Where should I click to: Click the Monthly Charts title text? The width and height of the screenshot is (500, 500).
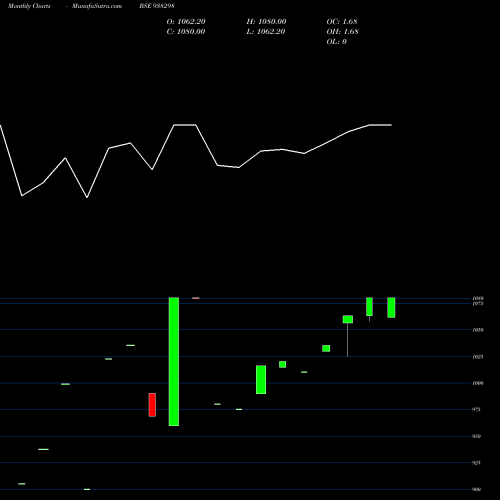[29, 6]
